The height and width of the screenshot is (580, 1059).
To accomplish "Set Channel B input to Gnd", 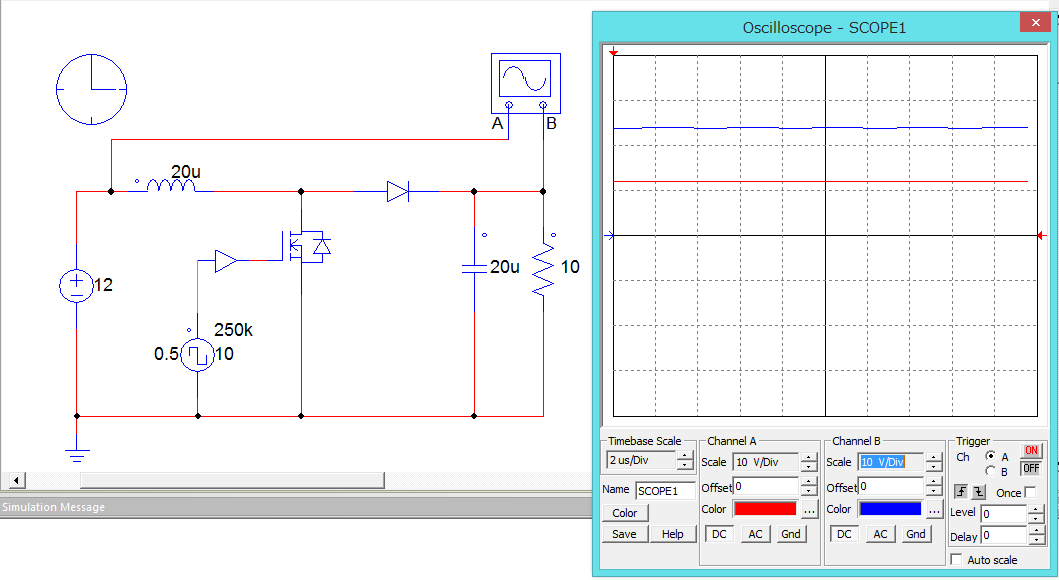I will click(x=916, y=534).
